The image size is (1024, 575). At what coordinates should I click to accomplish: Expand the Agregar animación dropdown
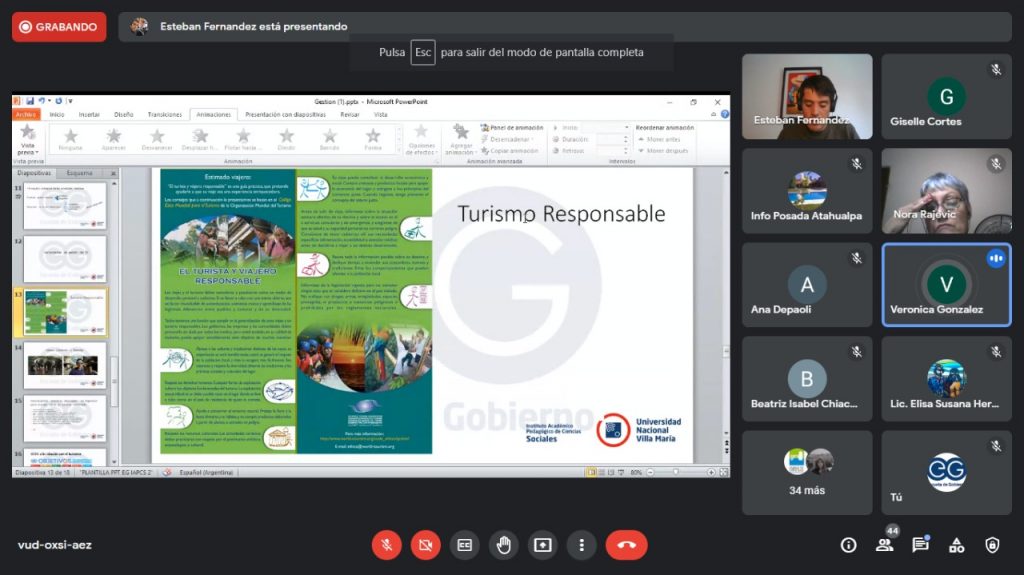coord(459,148)
